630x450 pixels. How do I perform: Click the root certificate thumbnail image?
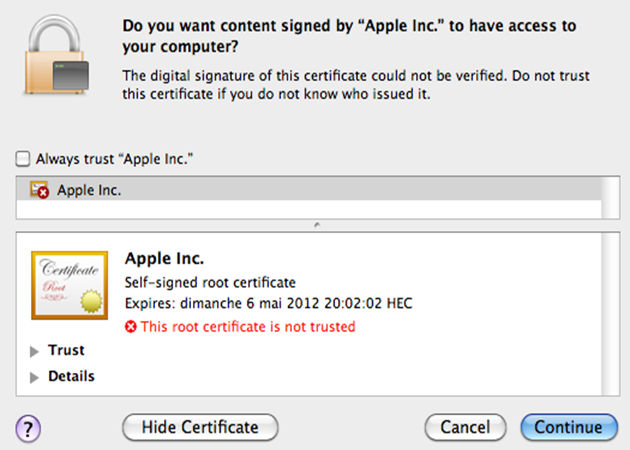click(69, 287)
